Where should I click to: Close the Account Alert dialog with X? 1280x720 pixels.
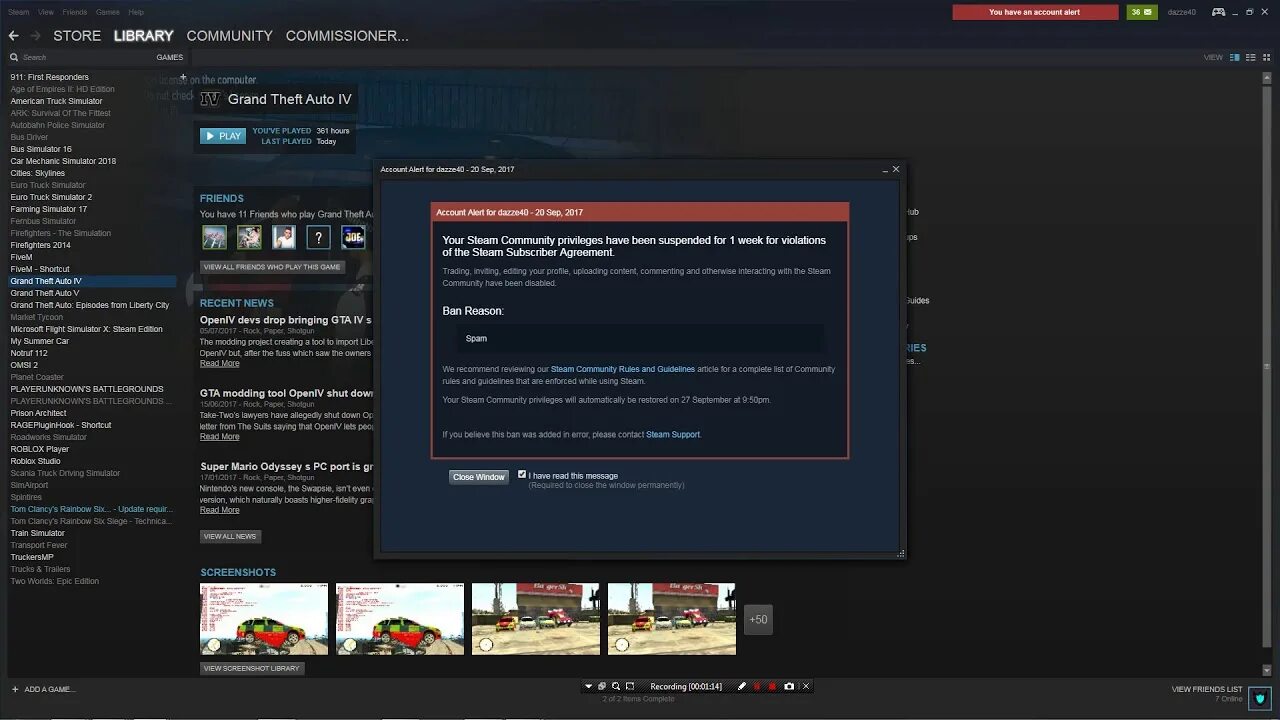(x=896, y=169)
